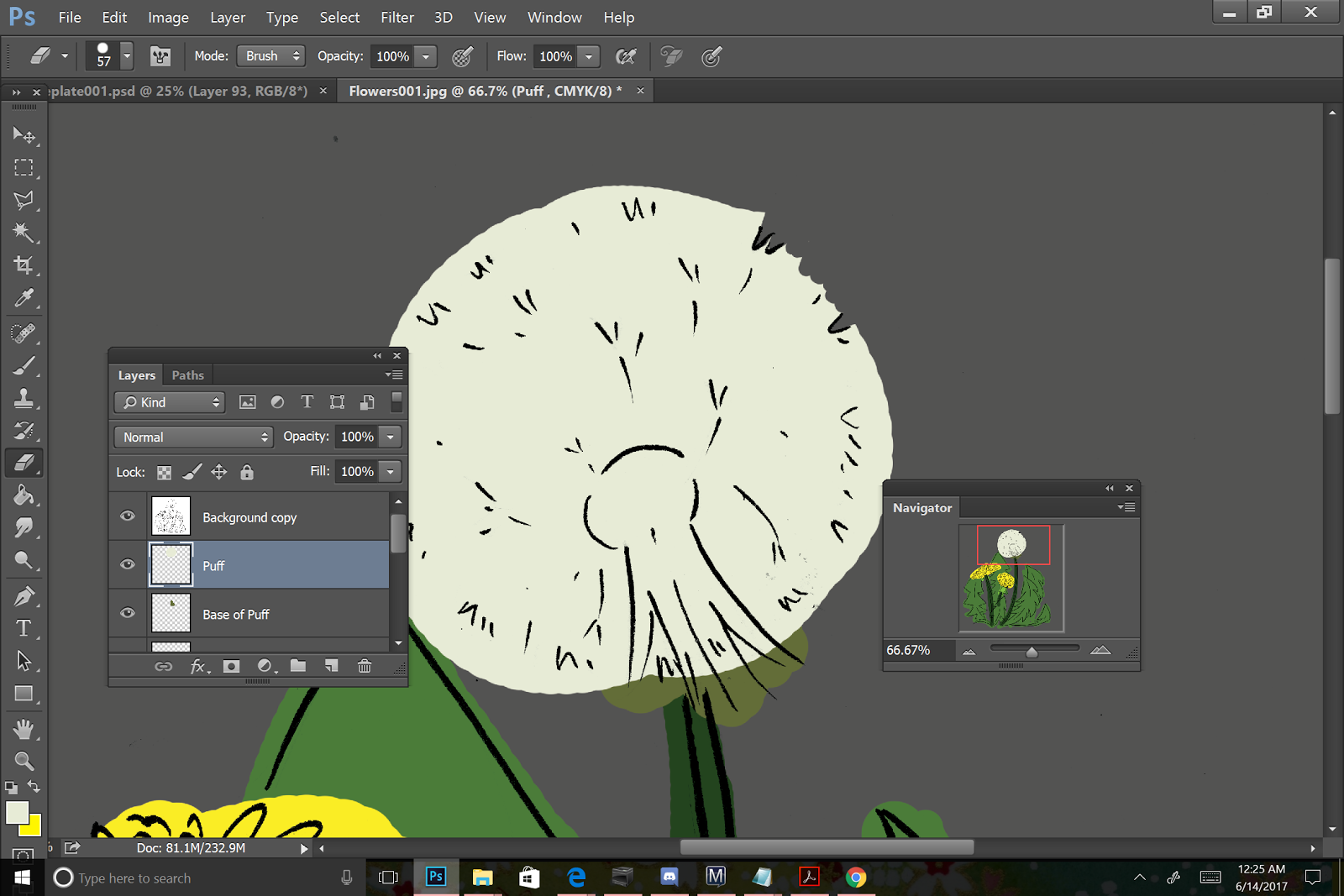Viewport: 1344px width, 896px height.
Task: Open Chrome from the Windows taskbar
Action: pos(855,878)
